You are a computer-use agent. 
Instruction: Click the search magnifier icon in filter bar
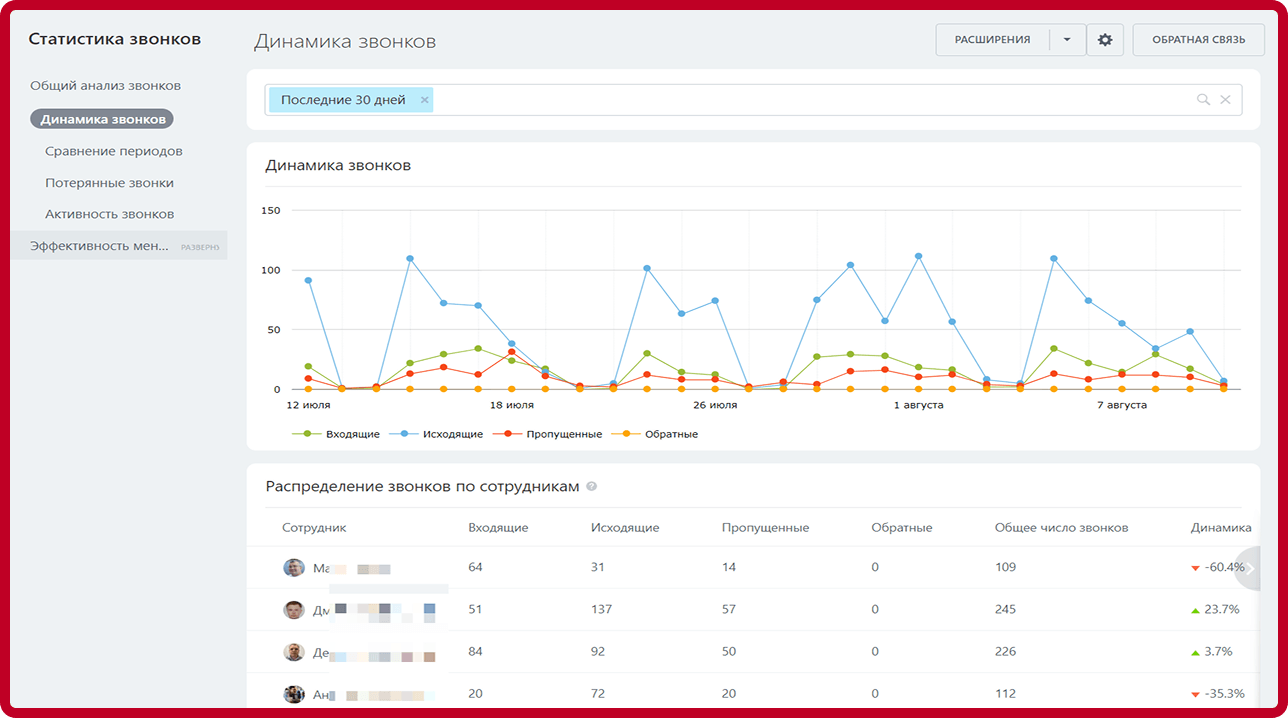click(1203, 100)
